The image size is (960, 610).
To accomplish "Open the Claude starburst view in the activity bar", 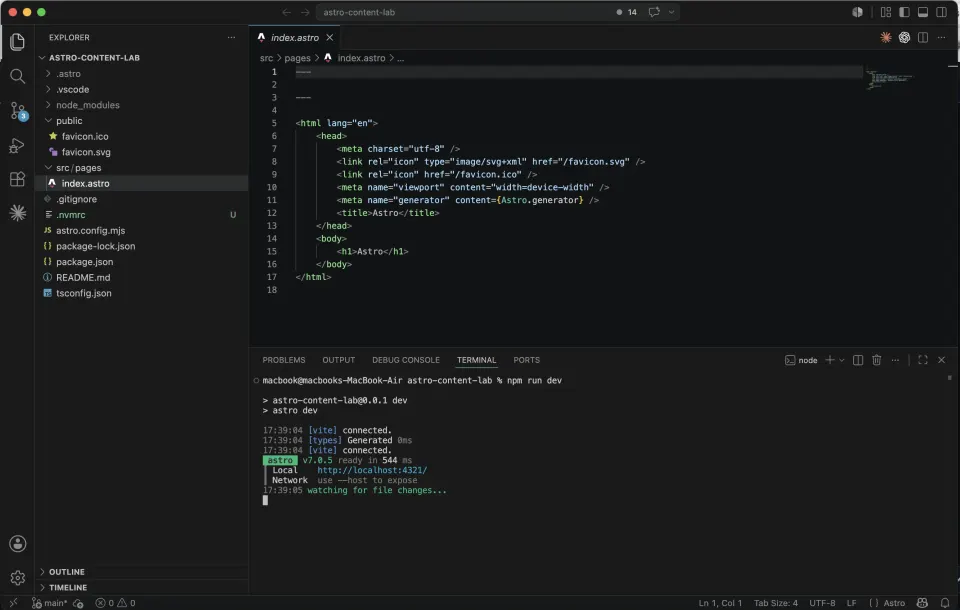I will [x=17, y=213].
